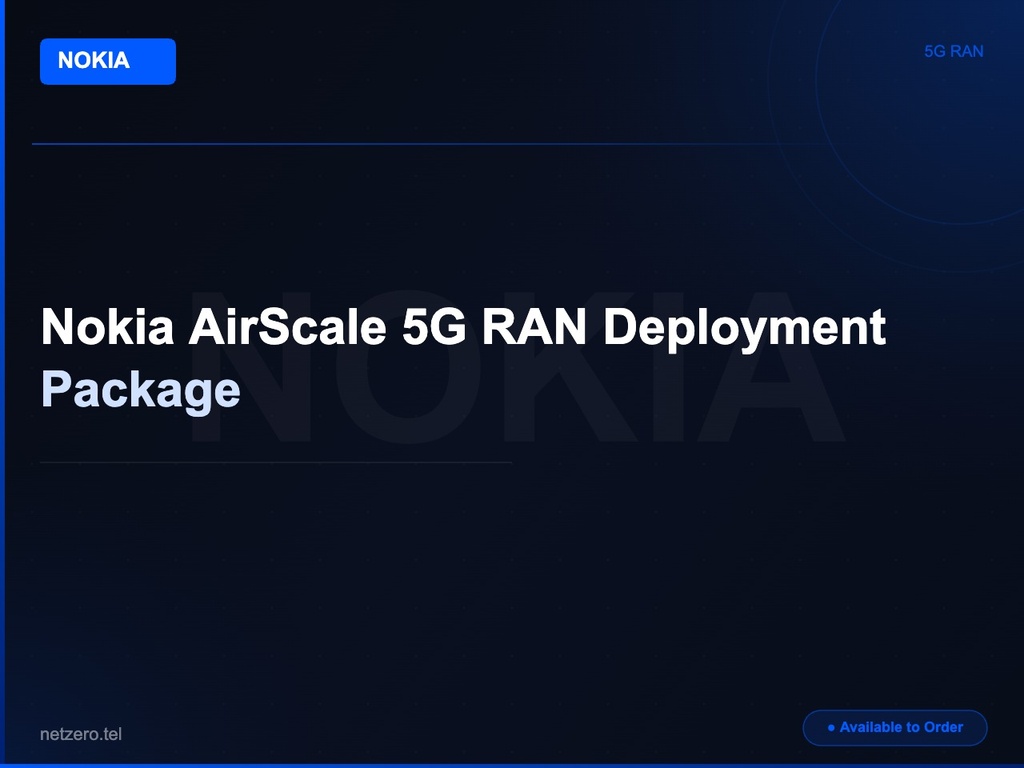The height and width of the screenshot is (768, 1024).
Task: Click the divider line under the title
Action: tap(275, 463)
